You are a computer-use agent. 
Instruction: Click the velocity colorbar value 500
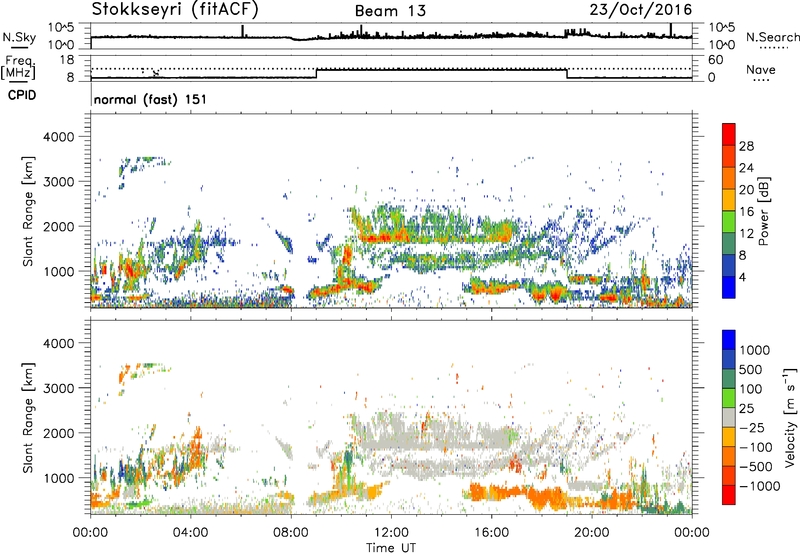pos(751,369)
